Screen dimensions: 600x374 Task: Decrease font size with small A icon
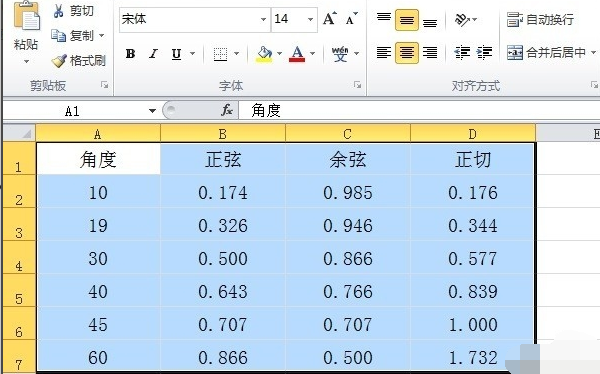(351, 18)
